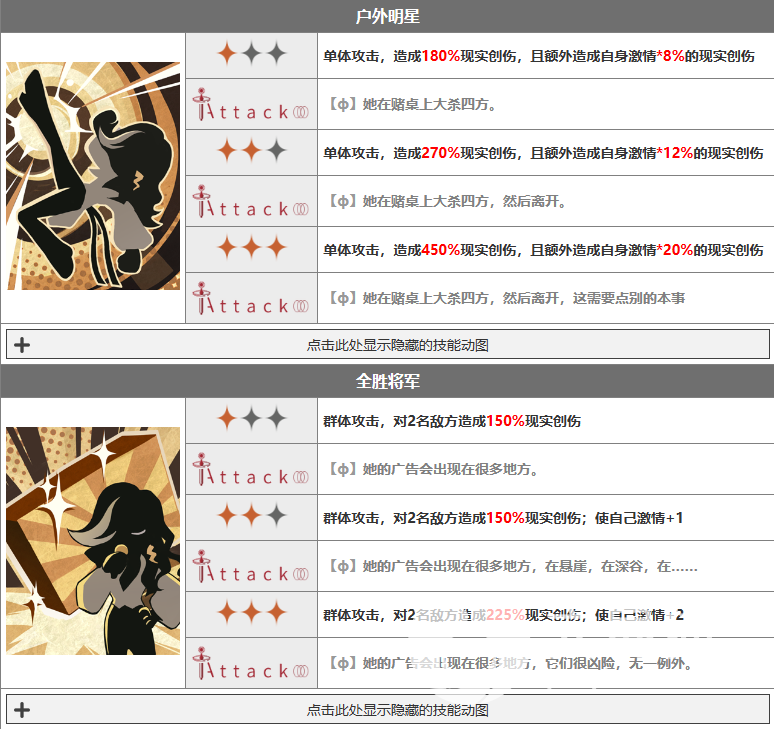The width and height of the screenshot is (774, 729).
Task: Select the one-star icon in 全胜将军's first row
Action: point(251,420)
